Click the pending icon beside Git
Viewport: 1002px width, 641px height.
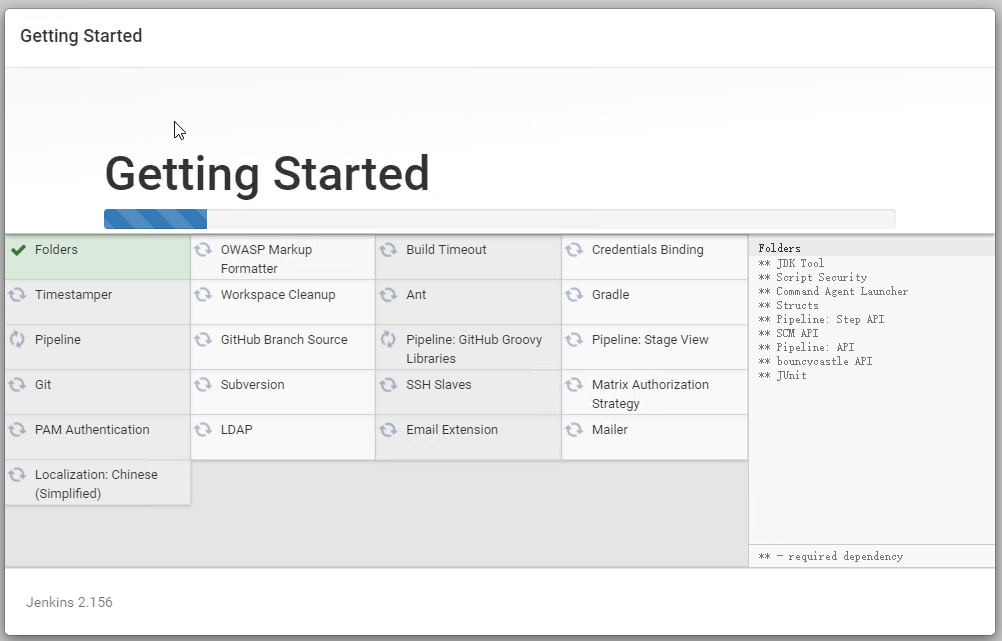click(x=17, y=385)
